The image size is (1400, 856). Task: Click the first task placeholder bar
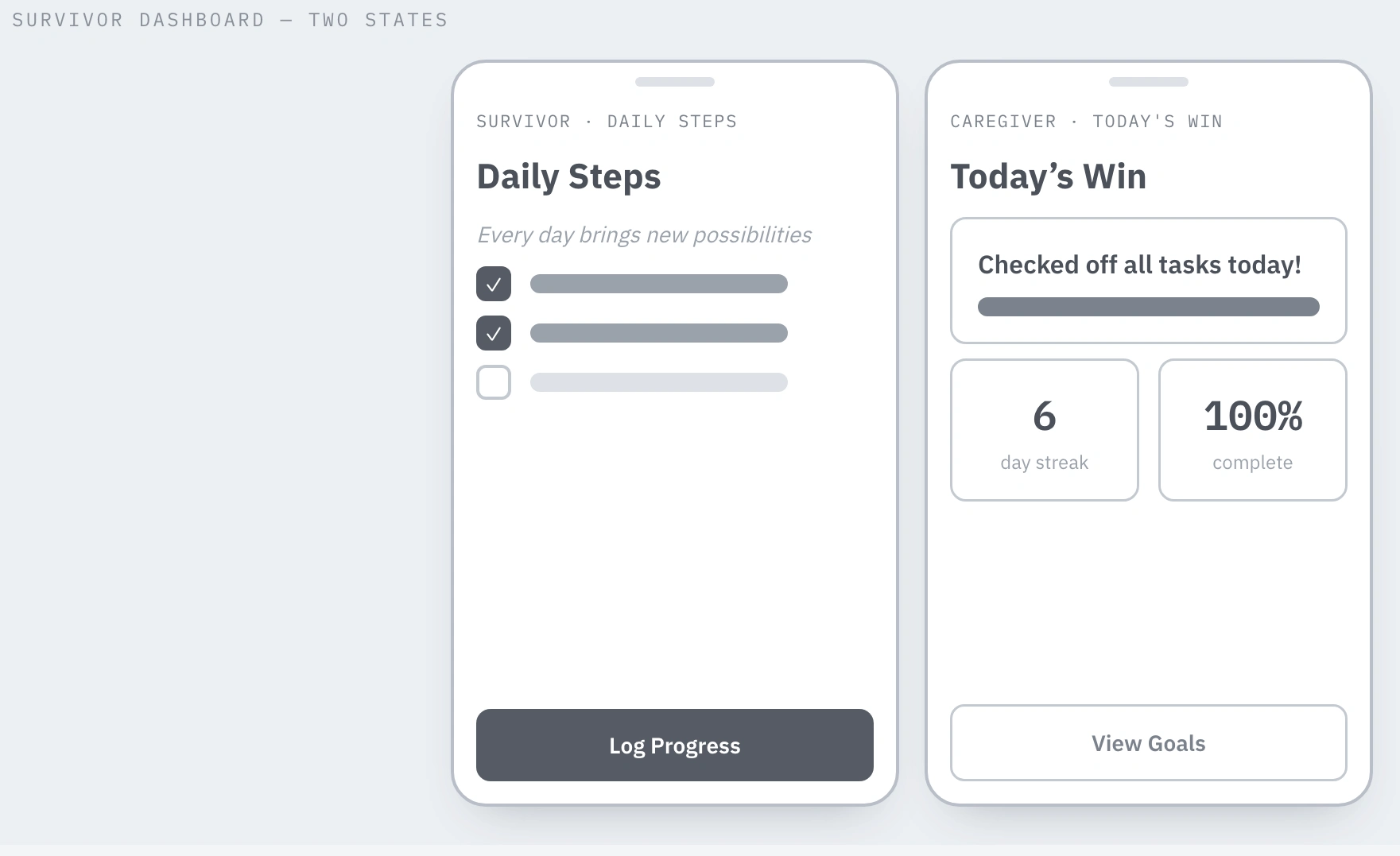pos(659,284)
